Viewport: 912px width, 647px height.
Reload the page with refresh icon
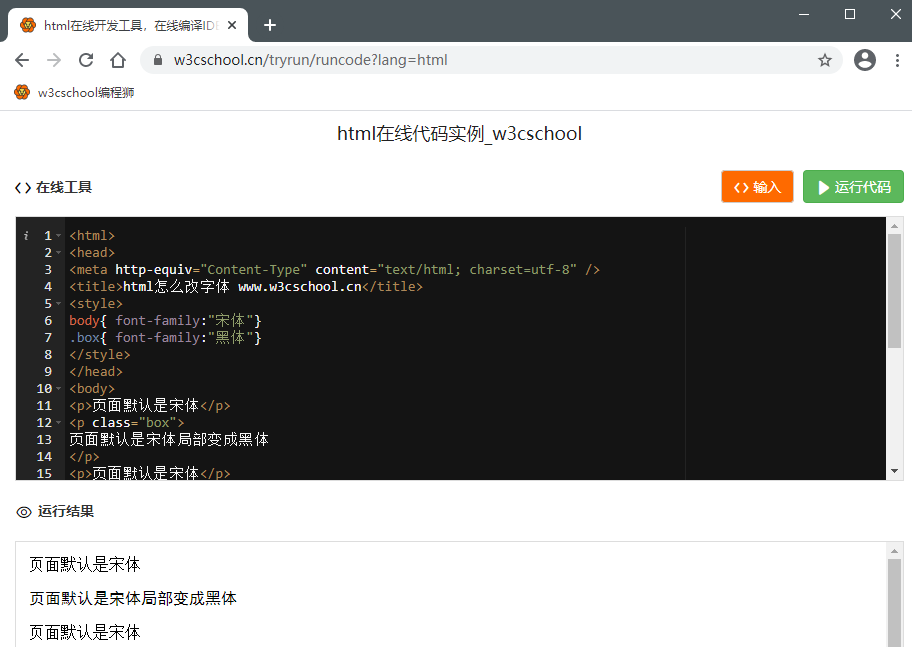pos(86,60)
